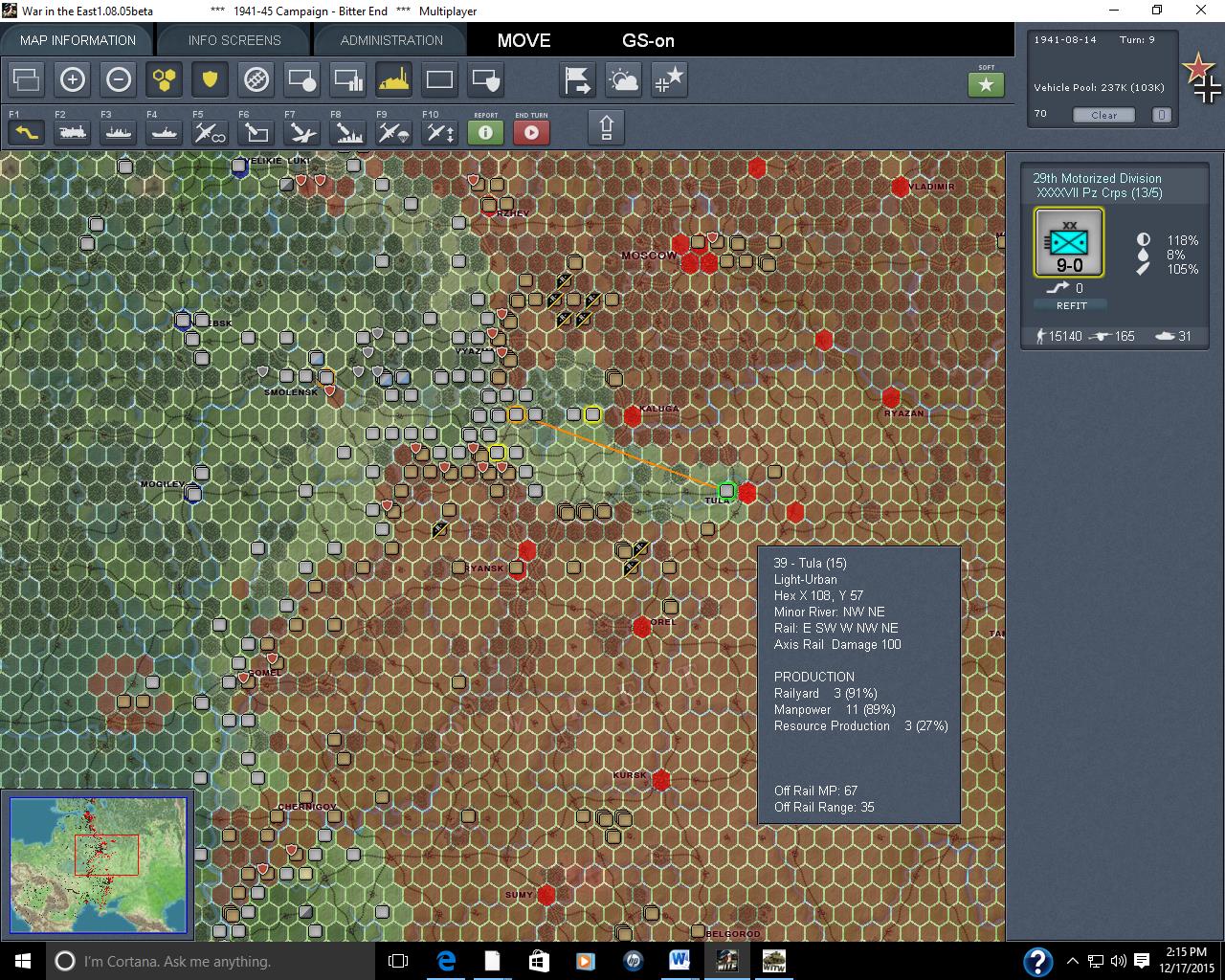Open Windows Start menu
This screenshot has width=1225, height=980.
pos(22,961)
